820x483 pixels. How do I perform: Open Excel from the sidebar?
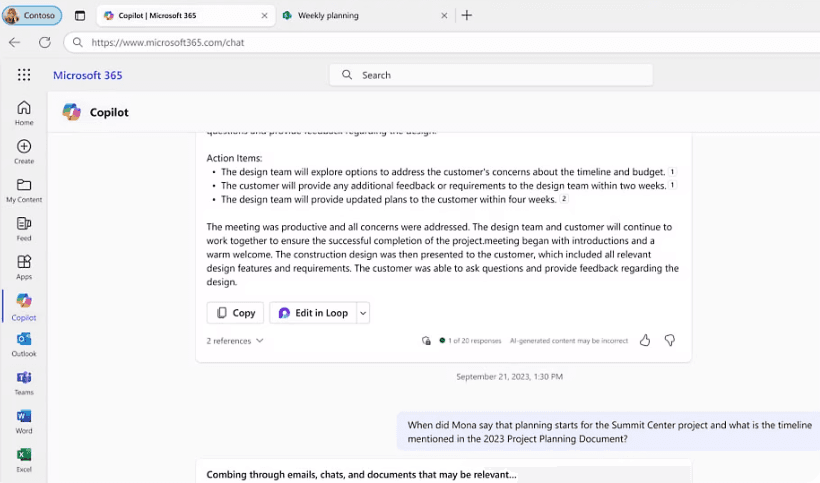point(24,459)
